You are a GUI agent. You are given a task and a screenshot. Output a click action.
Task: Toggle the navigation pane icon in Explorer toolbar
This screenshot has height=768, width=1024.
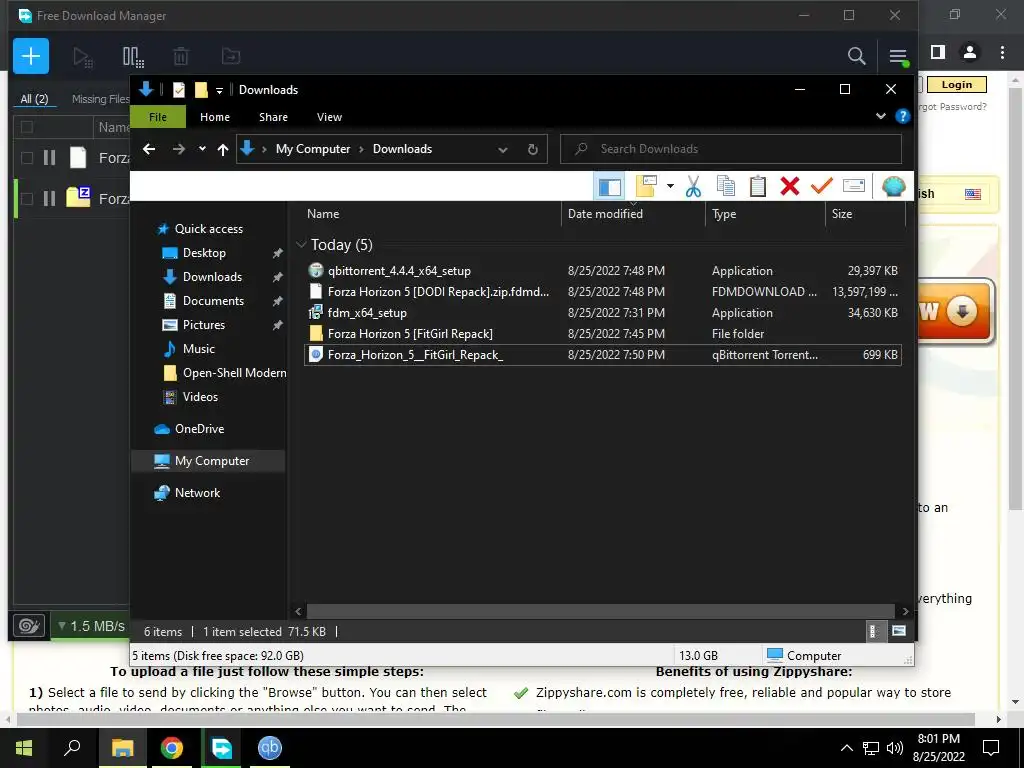click(x=609, y=187)
